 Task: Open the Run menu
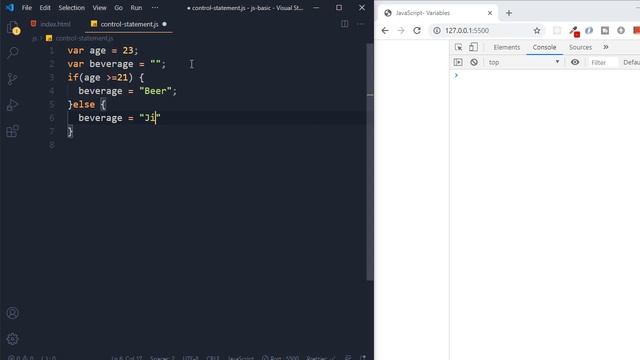136,8
